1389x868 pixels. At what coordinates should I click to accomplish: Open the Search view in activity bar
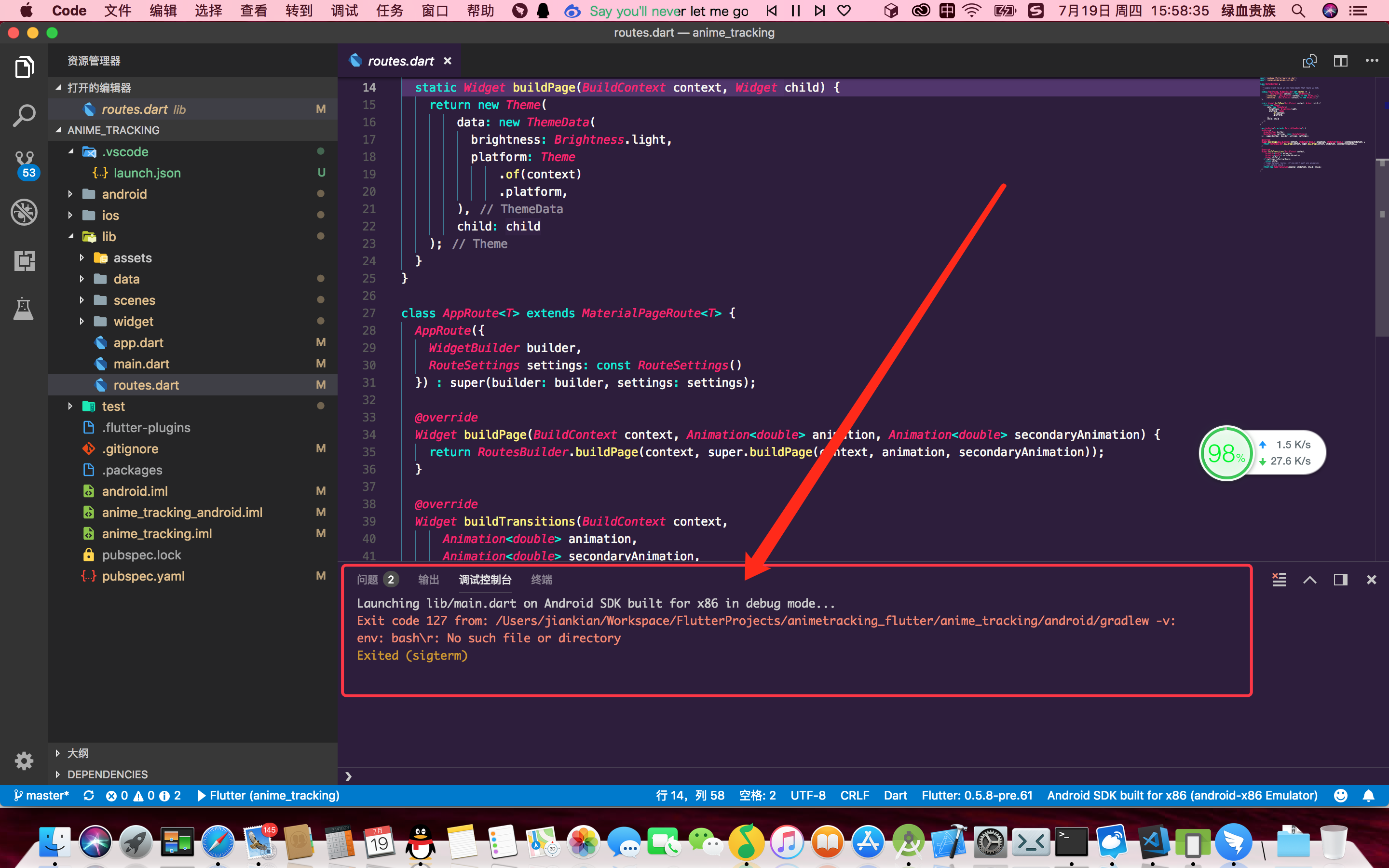[x=24, y=116]
